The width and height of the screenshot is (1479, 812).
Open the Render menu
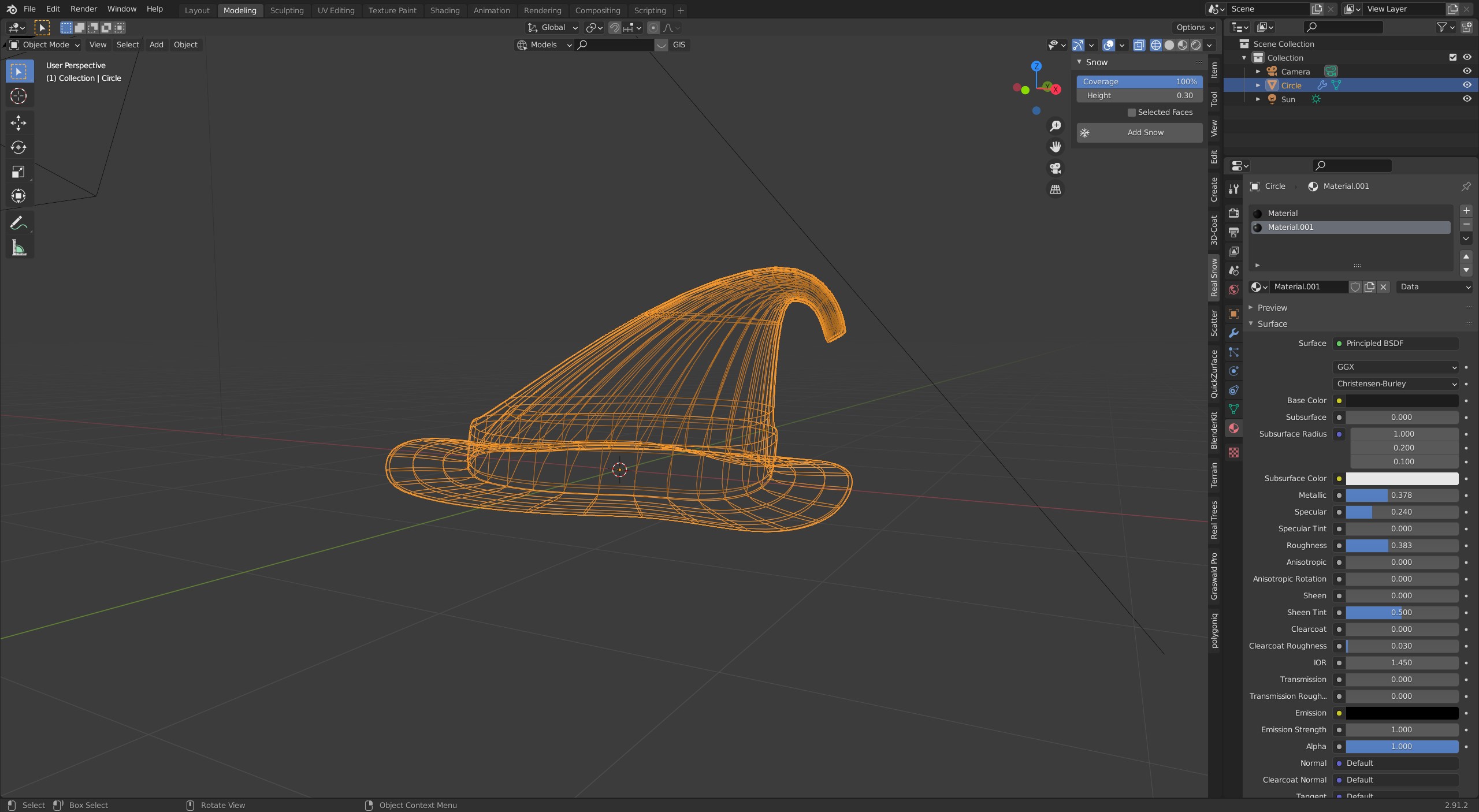[x=83, y=9]
